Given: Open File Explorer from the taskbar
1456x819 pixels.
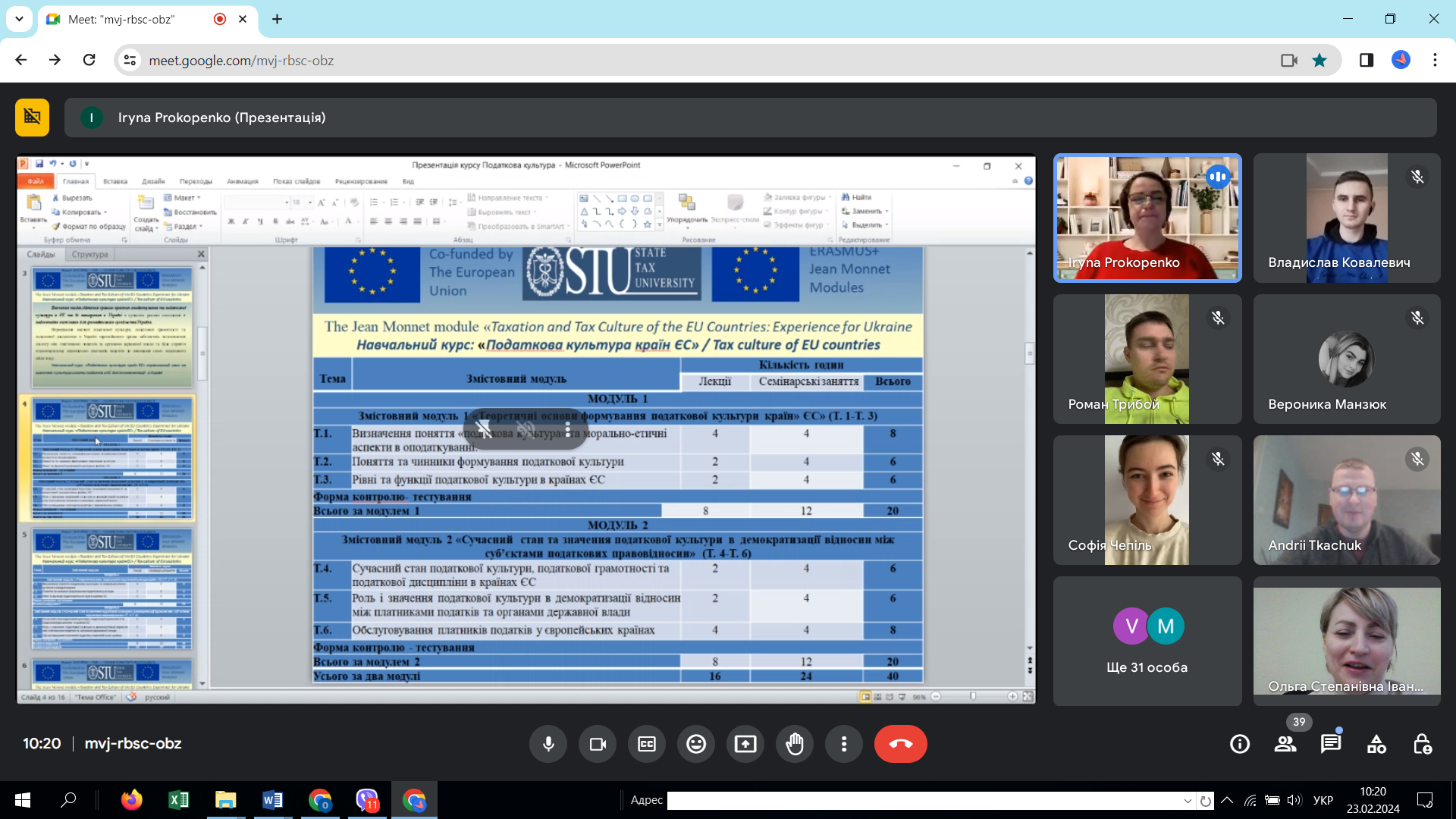Looking at the screenshot, I should [x=225, y=800].
